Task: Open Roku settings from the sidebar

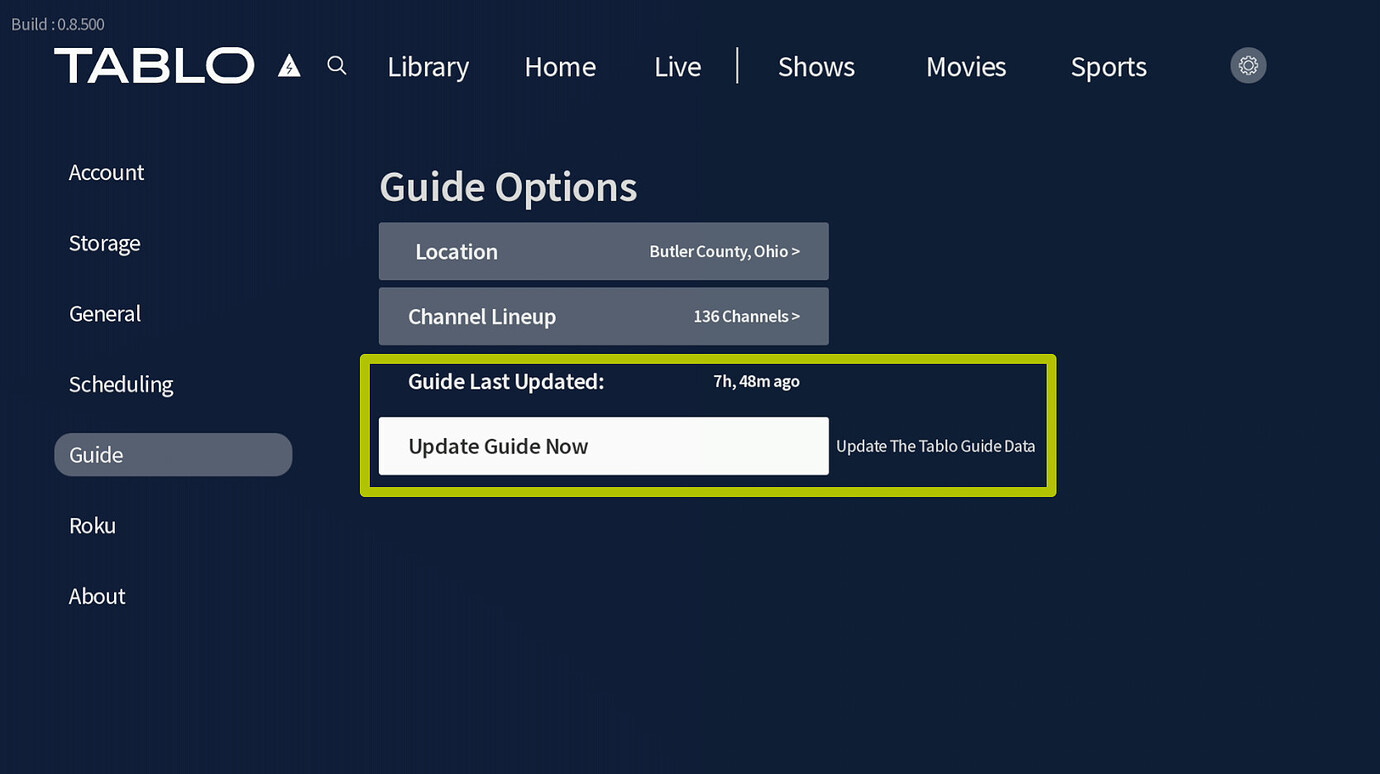Action: (x=92, y=525)
